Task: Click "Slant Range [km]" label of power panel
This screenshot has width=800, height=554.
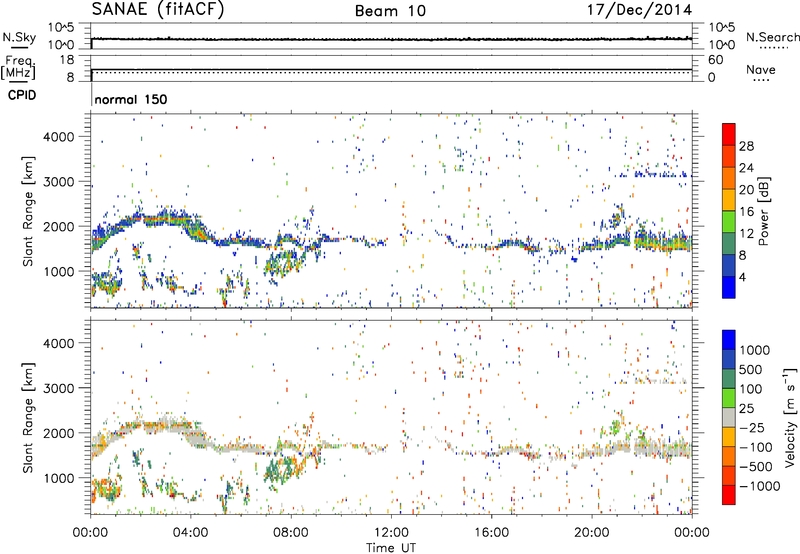Action: point(28,211)
